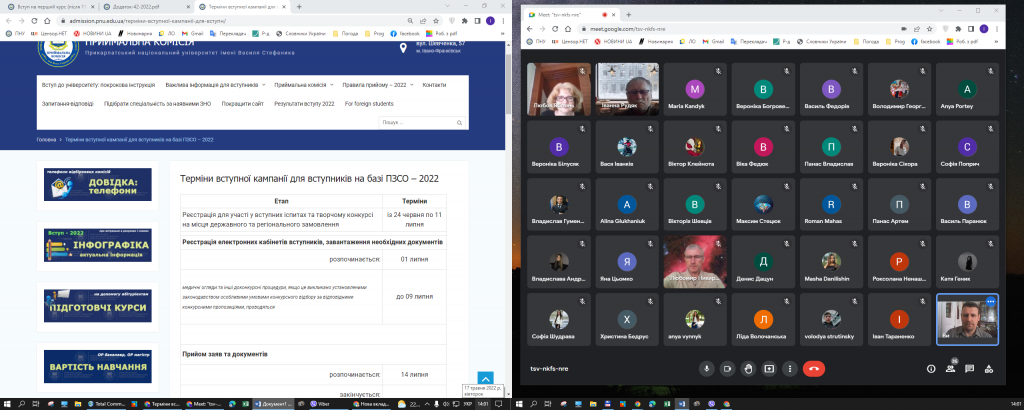Switch to the Додаток-42-2022.pdf tab

tap(141, 6)
